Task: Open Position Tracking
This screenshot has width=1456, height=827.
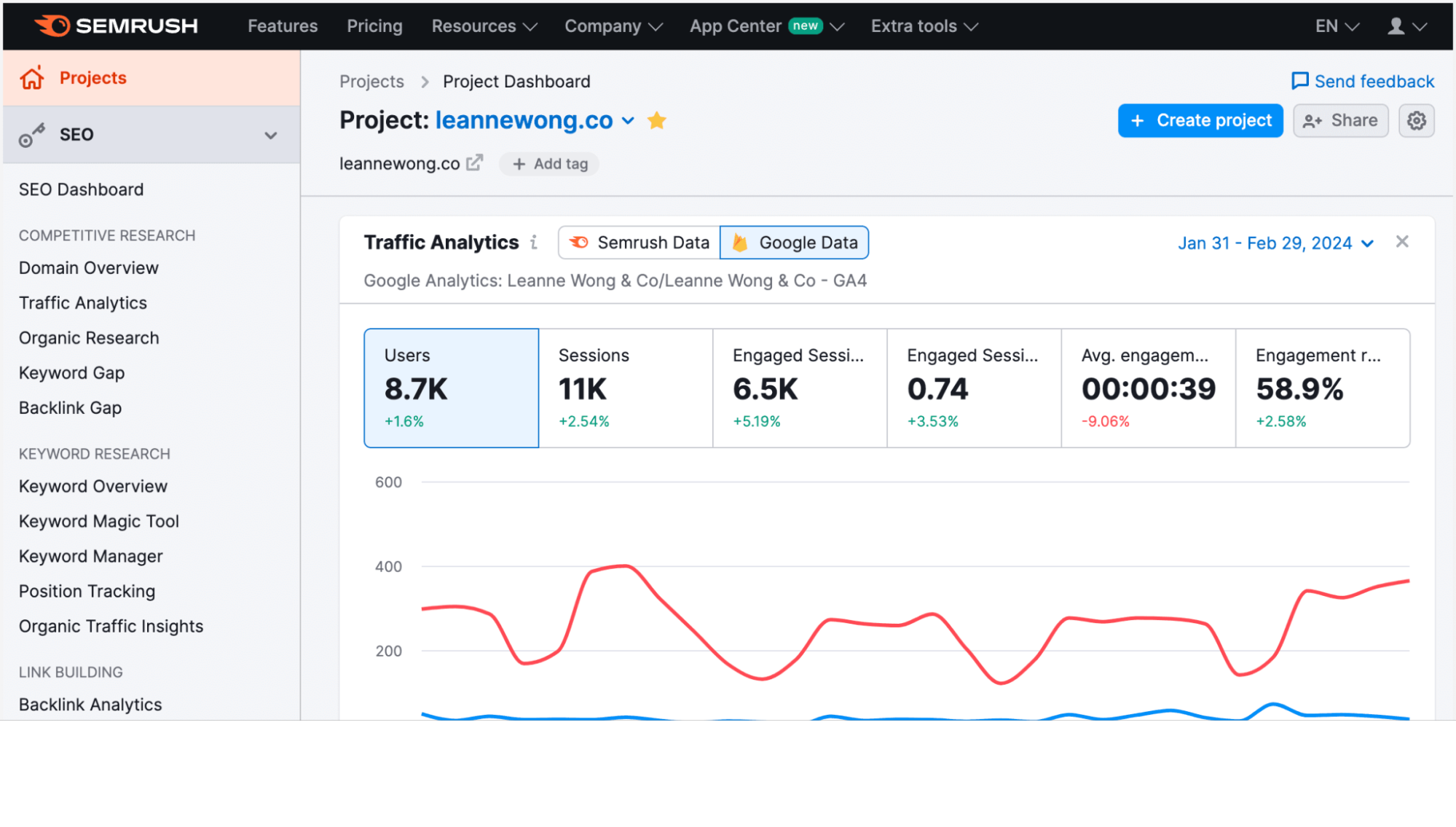Action: (87, 591)
